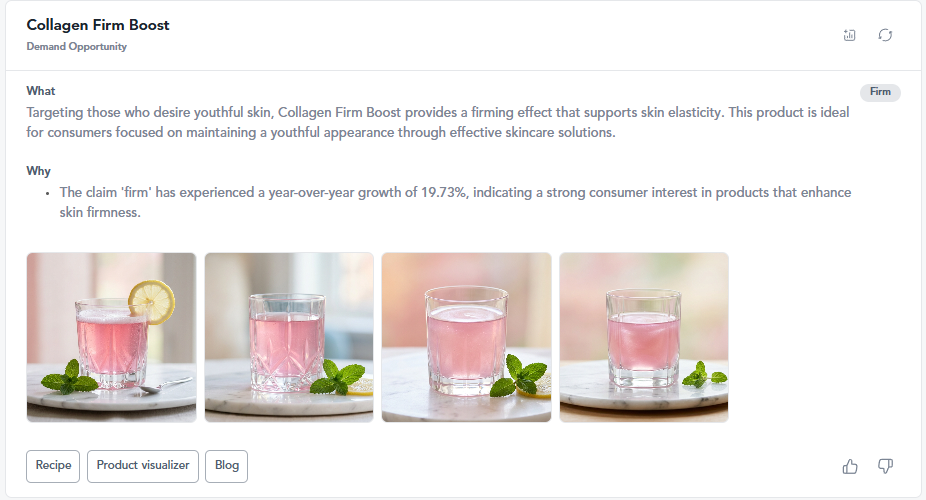The image size is (926, 500).
Task: Click the 19.73% growth bullet text
Action: tap(455, 202)
